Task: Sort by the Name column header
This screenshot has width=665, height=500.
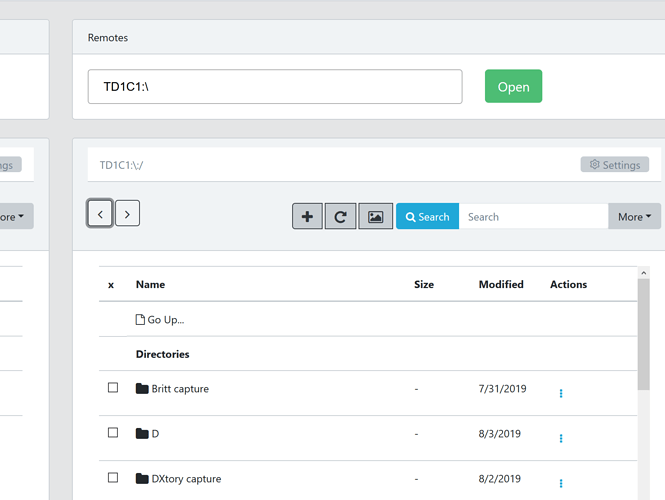Action: (150, 284)
